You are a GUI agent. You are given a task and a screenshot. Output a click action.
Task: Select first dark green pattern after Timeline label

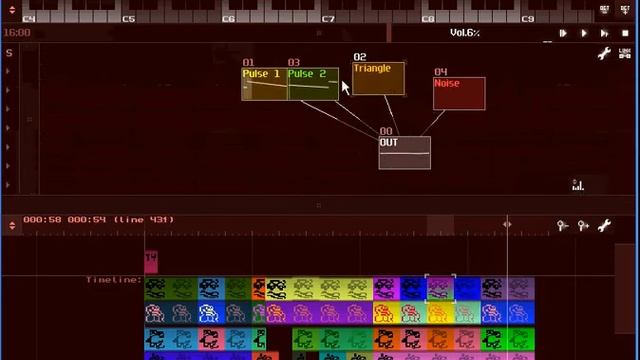tap(158, 289)
